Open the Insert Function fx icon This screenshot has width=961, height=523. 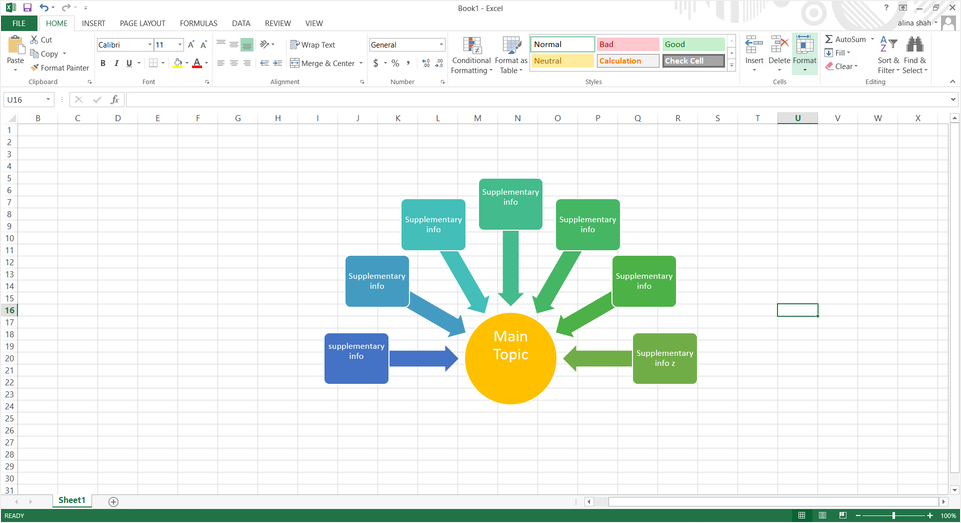click(x=115, y=100)
